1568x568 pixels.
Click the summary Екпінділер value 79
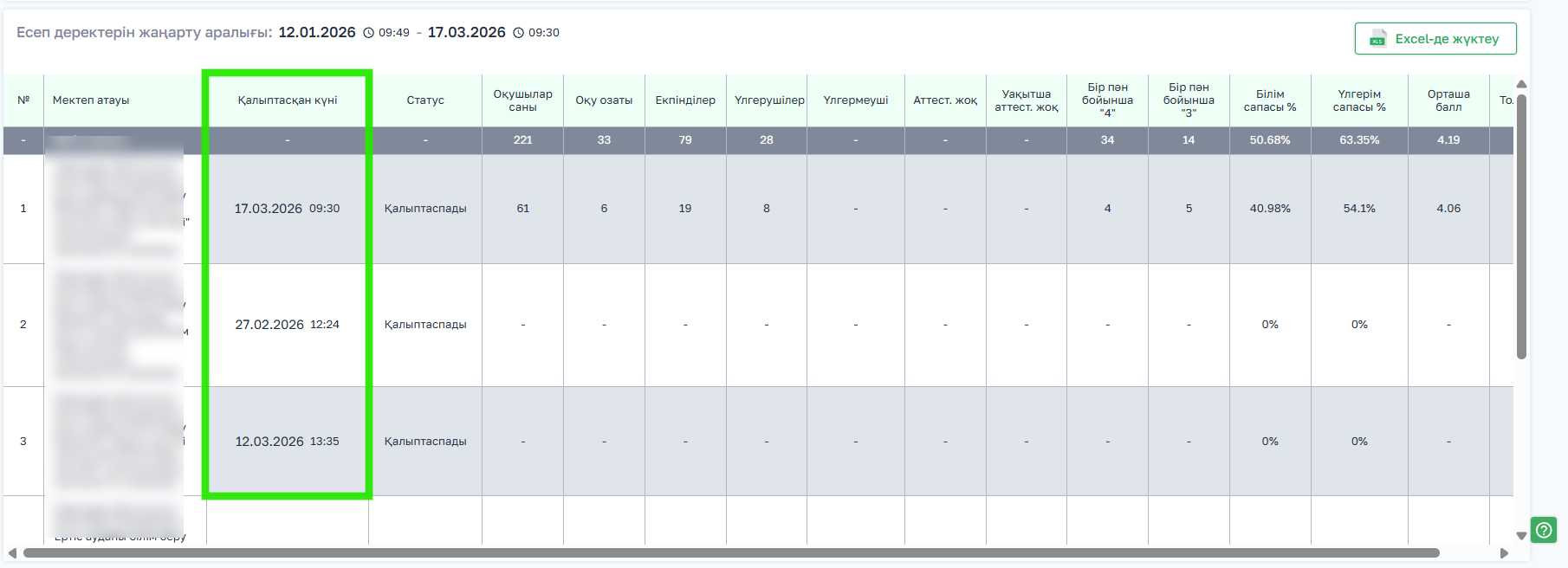point(685,140)
